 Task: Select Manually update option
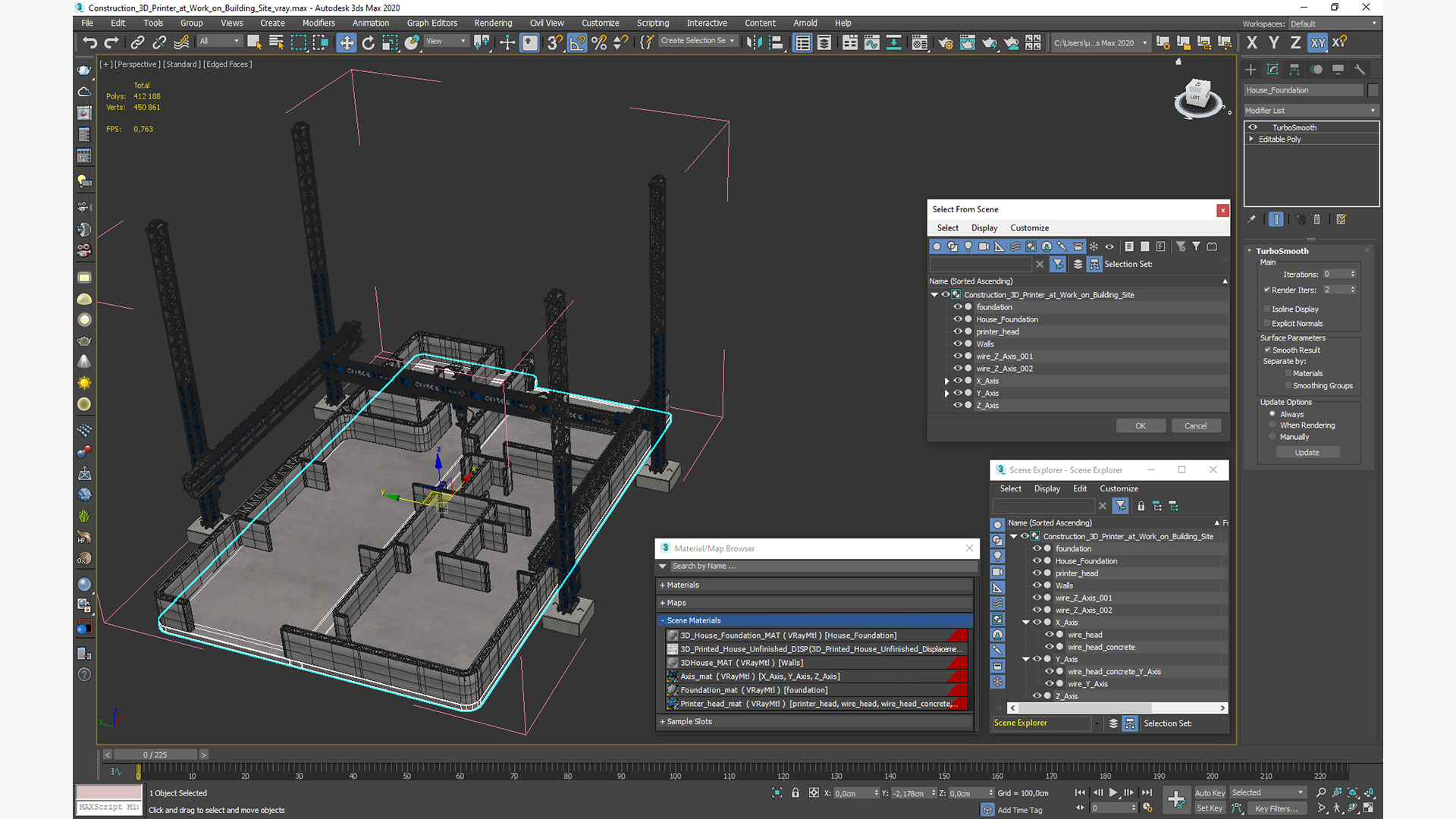click(1272, 436)
